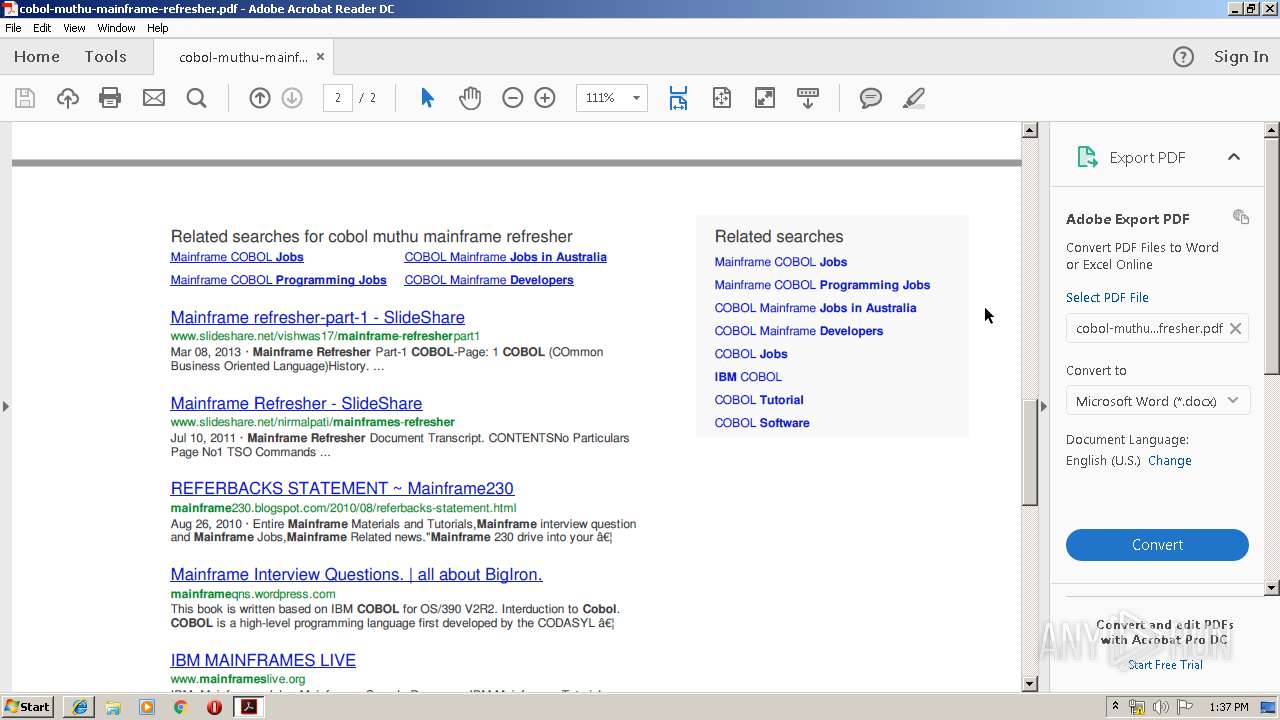Open Chrome from the taskbar
The height and width of the screenshot is (720, 1280).
[x=180, y=707]
